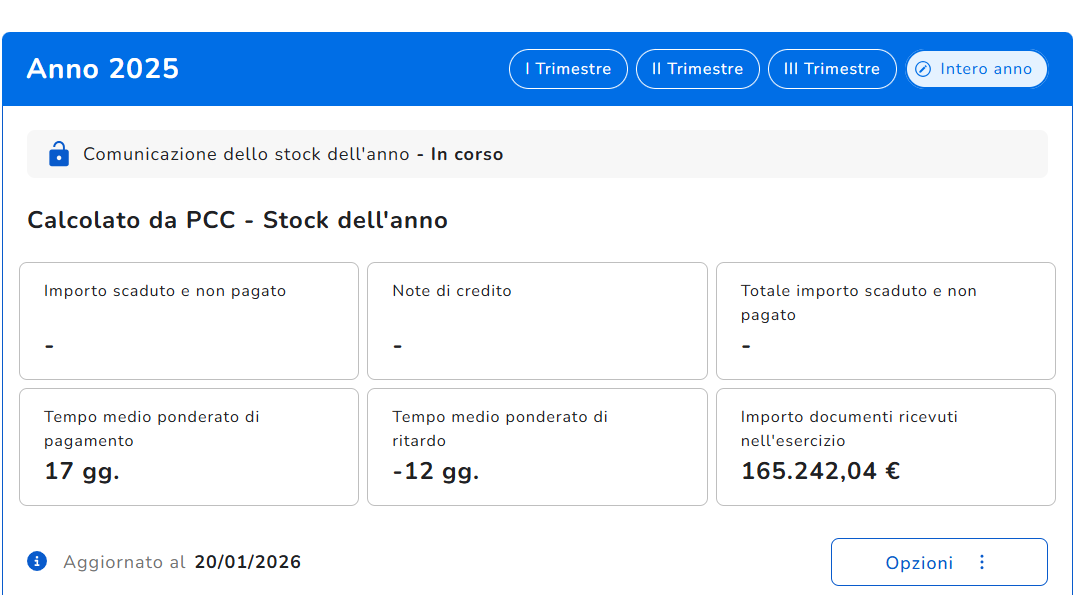Open the Tempo medio ponderato di pagamento card
1079x595 pixels.
point(189,447)
